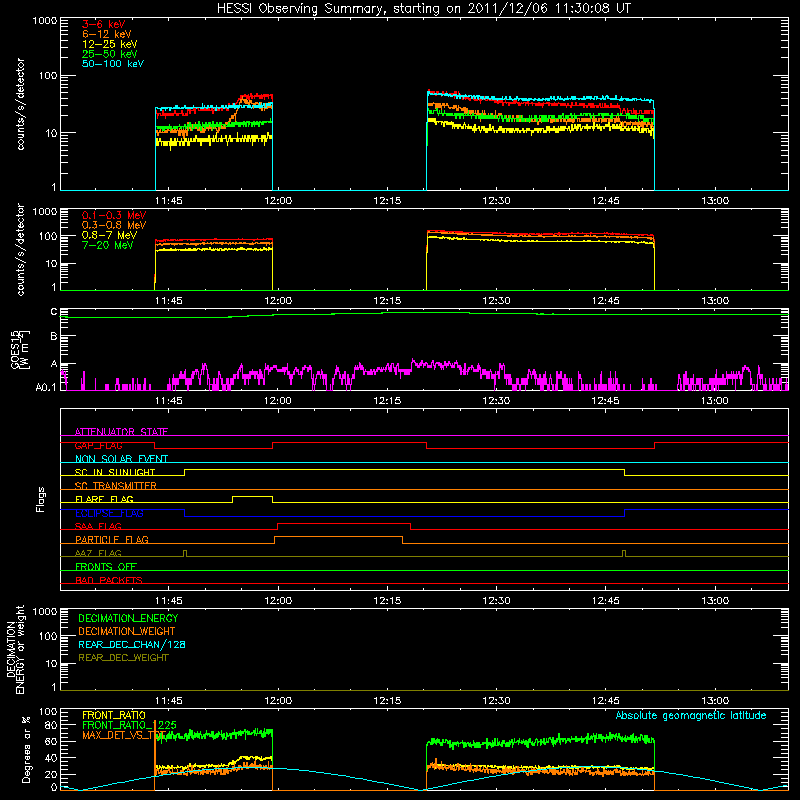Click the yellow 12-25 keV legend label
The image size is (800, 800).
click(x=110, y=44)
